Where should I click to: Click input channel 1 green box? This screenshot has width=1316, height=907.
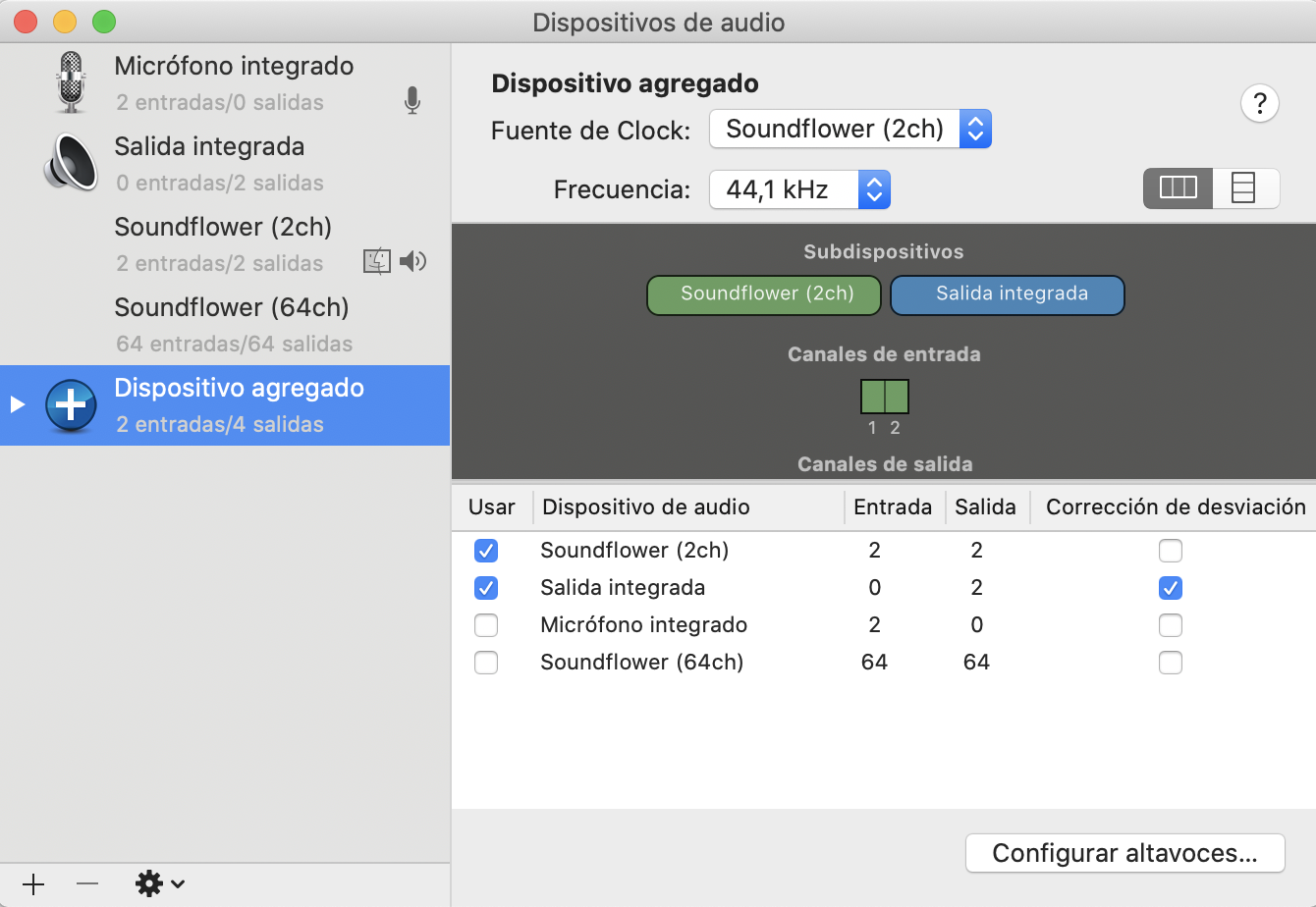pyautogui.click(x=873, y=397)
